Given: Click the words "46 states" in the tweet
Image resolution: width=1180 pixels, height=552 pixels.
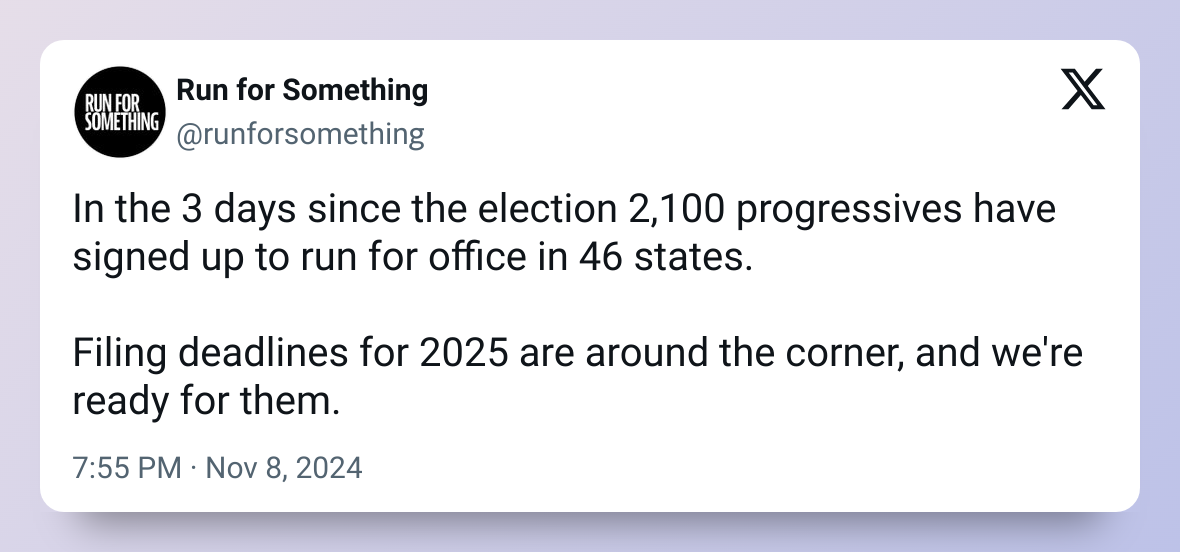Looking at the screenshot, I should click(x=662, y=258).
